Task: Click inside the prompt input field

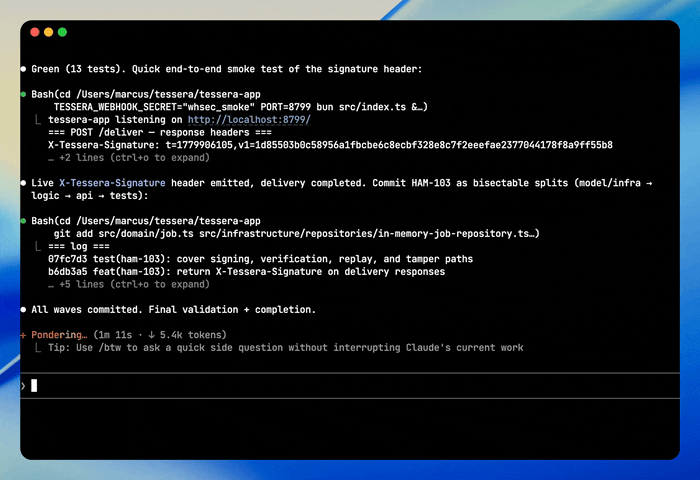Action: pos(350,386)
